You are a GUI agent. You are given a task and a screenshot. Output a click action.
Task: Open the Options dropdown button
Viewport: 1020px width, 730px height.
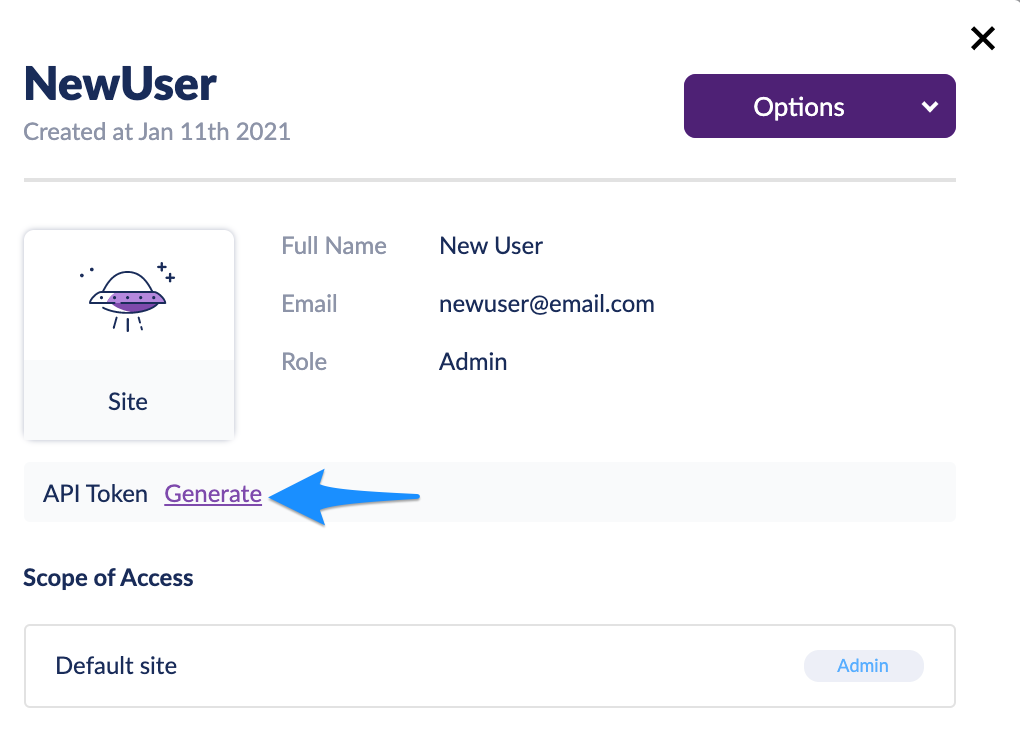pos(820,106)
